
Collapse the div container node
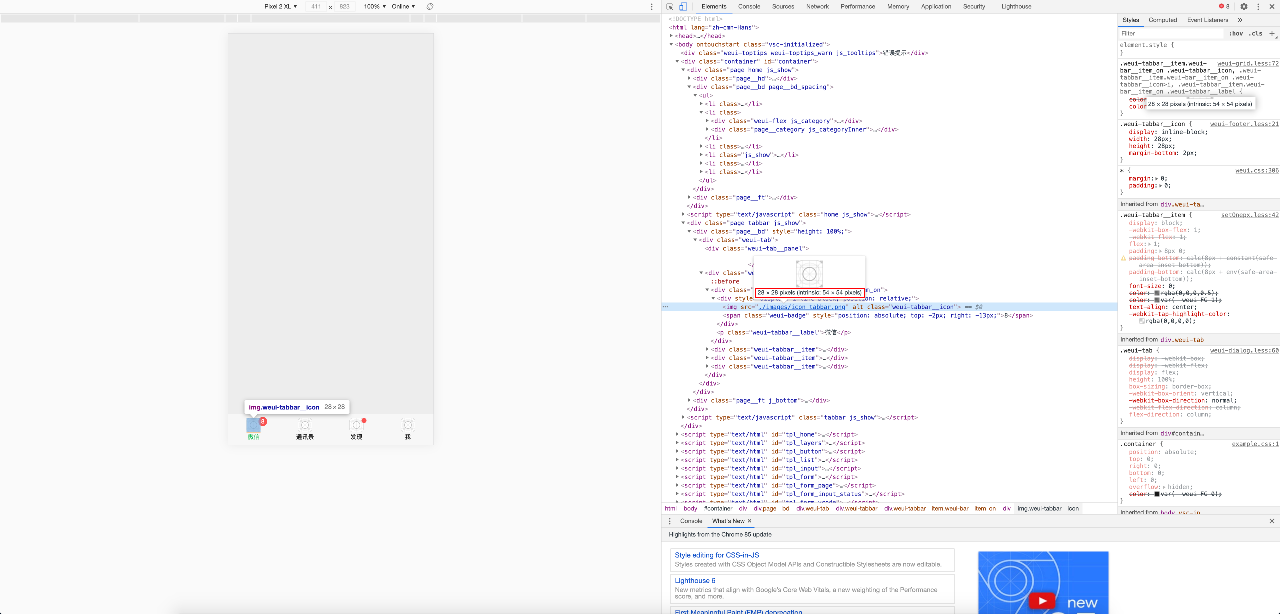pyautogui.click(x=678, y=61)
